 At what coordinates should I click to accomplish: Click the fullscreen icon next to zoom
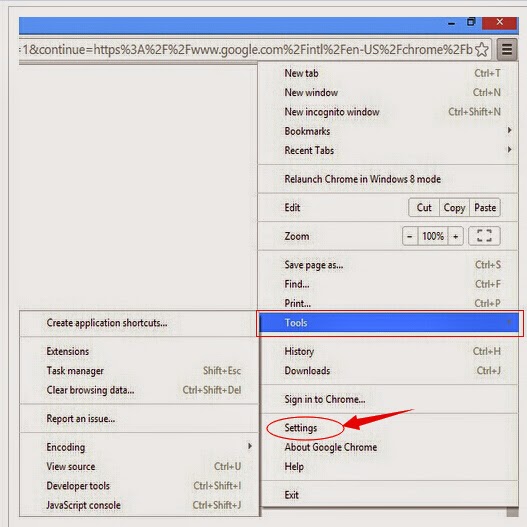[484, 236]
